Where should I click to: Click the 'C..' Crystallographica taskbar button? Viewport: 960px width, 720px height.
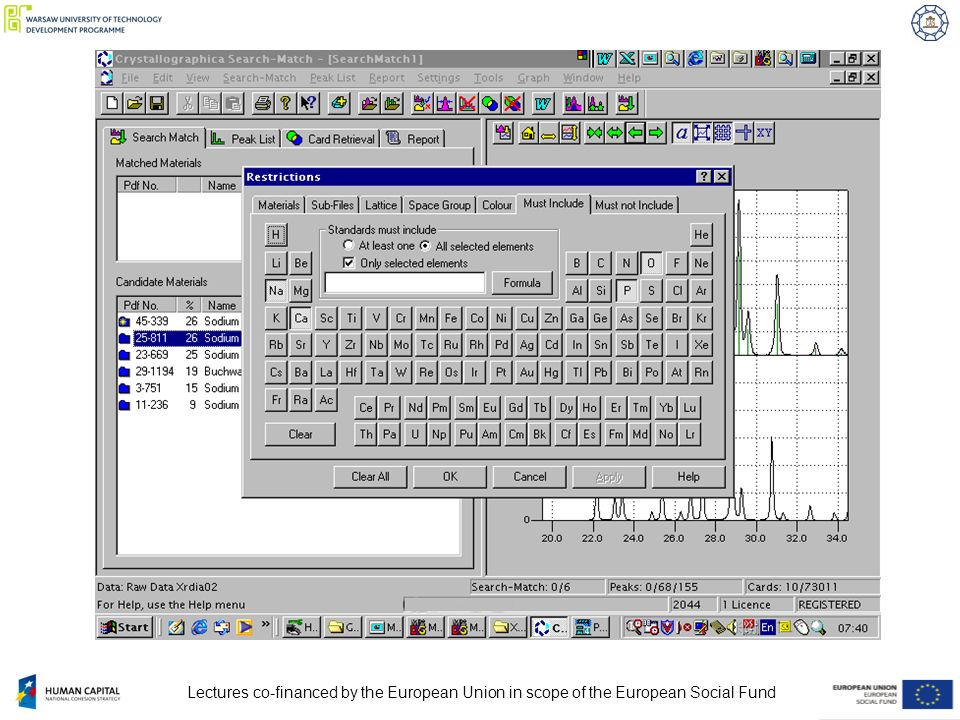(549, 628)
